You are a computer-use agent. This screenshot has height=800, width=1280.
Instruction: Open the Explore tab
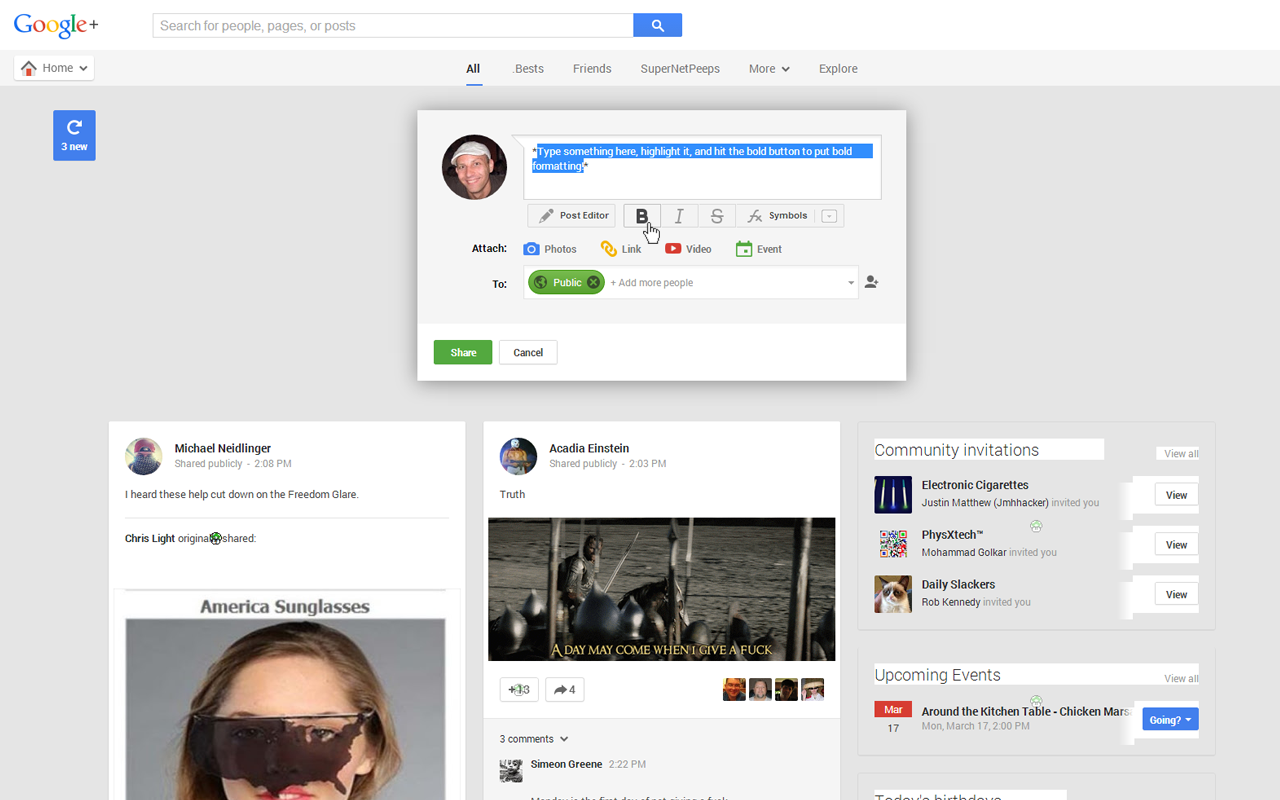838,68
